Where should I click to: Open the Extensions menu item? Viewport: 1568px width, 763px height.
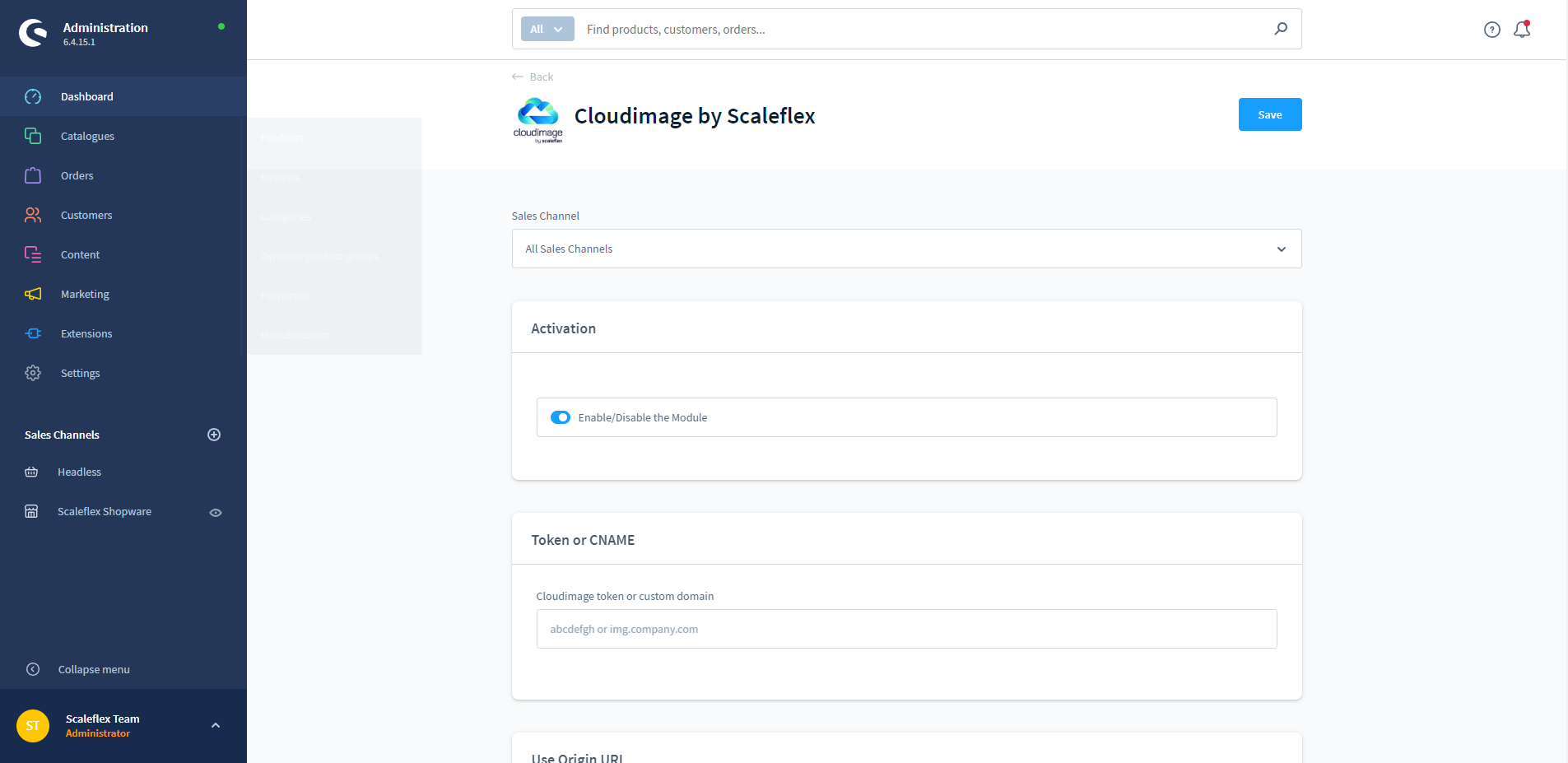(x=123, y=333)
